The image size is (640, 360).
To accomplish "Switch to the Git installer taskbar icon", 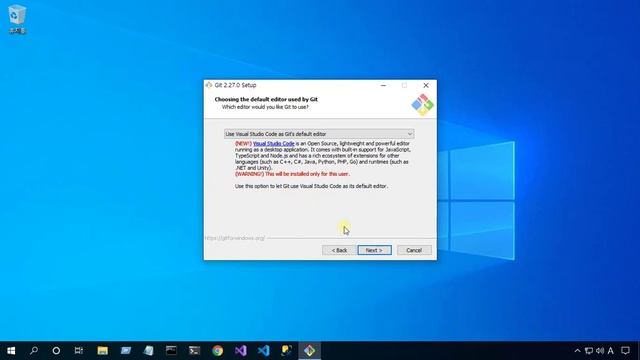I will click(309, 351).
